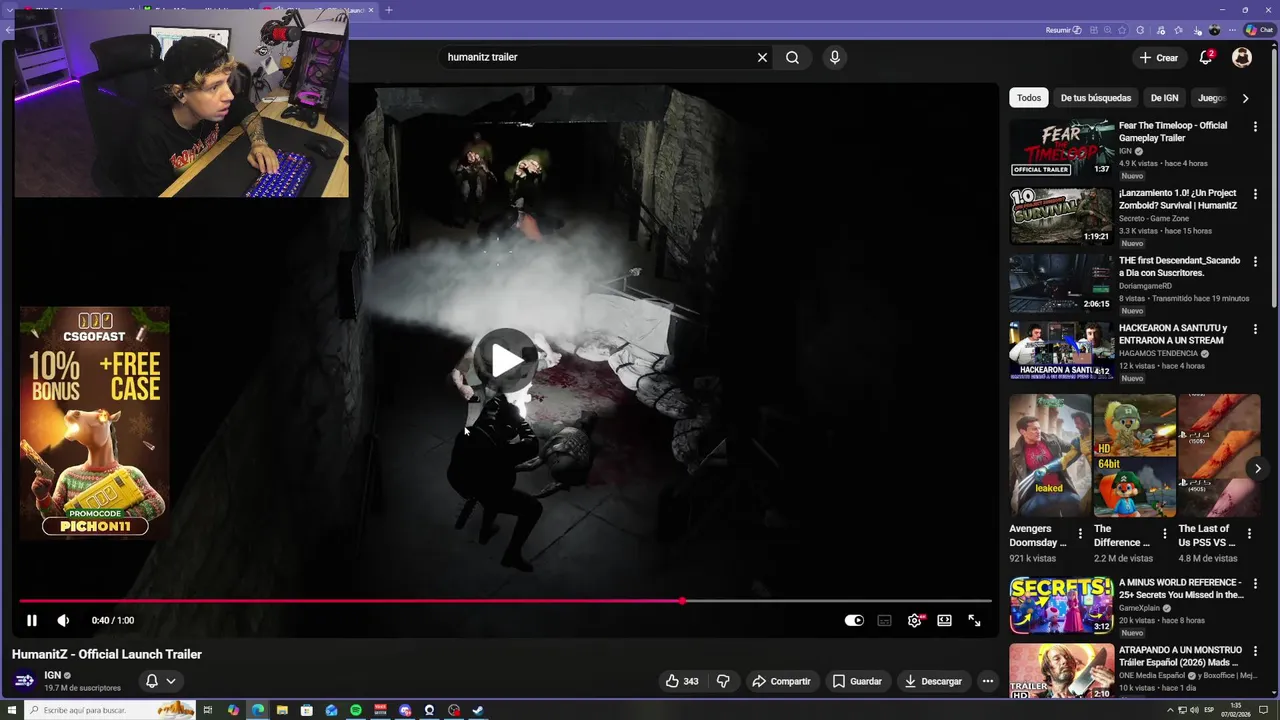Start voice search with the microphone
Viewport: 1280px width, 720px height.
[834, 57]
